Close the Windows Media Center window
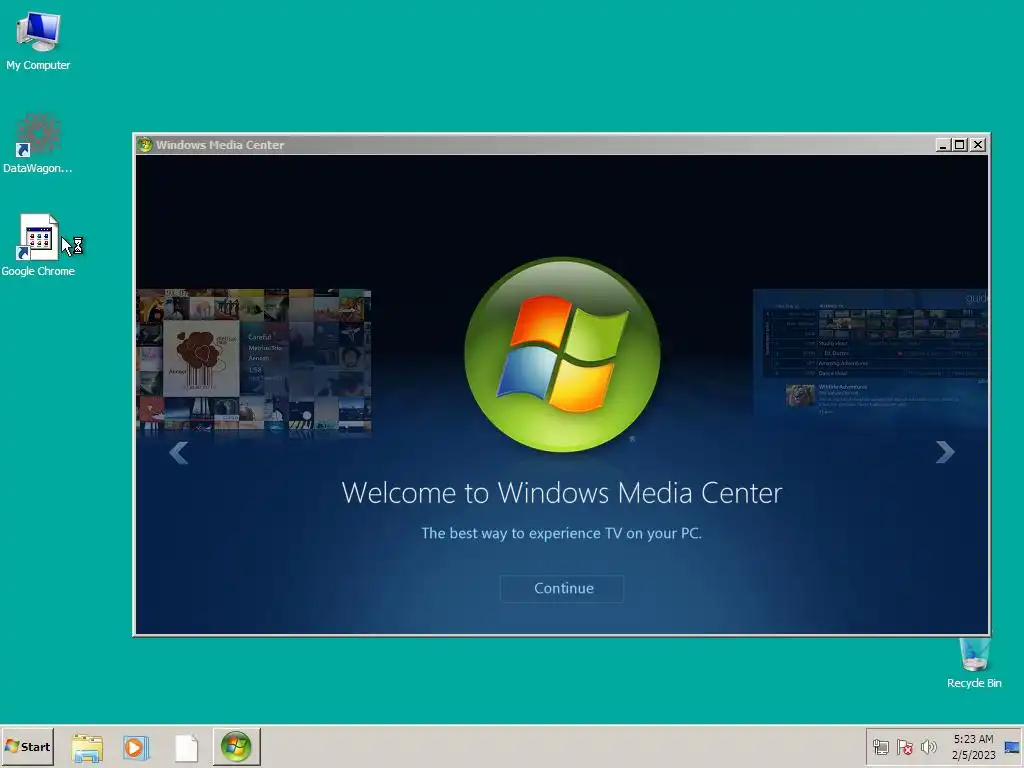This screenshot has width=1024, height=768. (978, 145)
